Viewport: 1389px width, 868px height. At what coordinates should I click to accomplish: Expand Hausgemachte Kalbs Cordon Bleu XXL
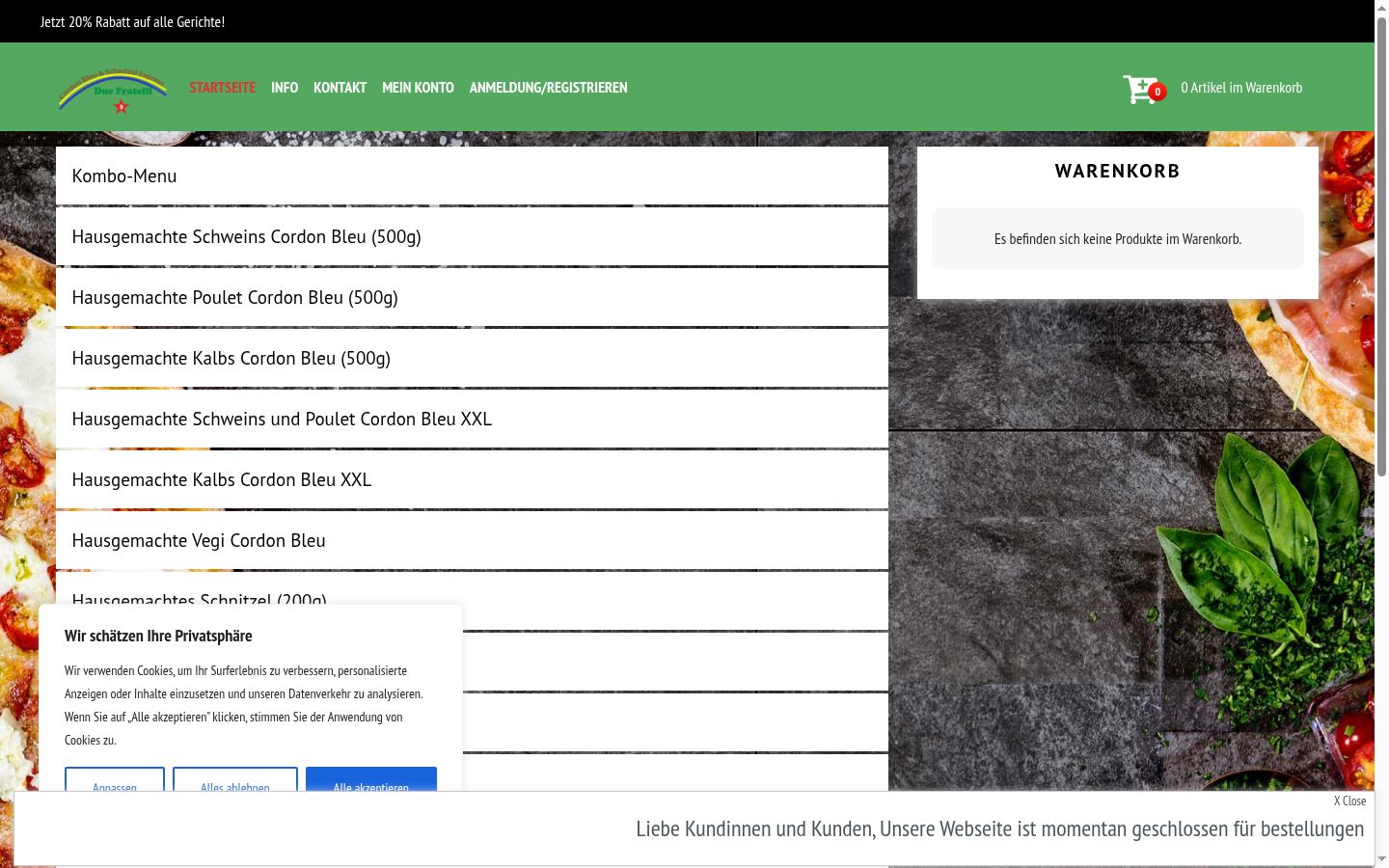click(472, 479)
